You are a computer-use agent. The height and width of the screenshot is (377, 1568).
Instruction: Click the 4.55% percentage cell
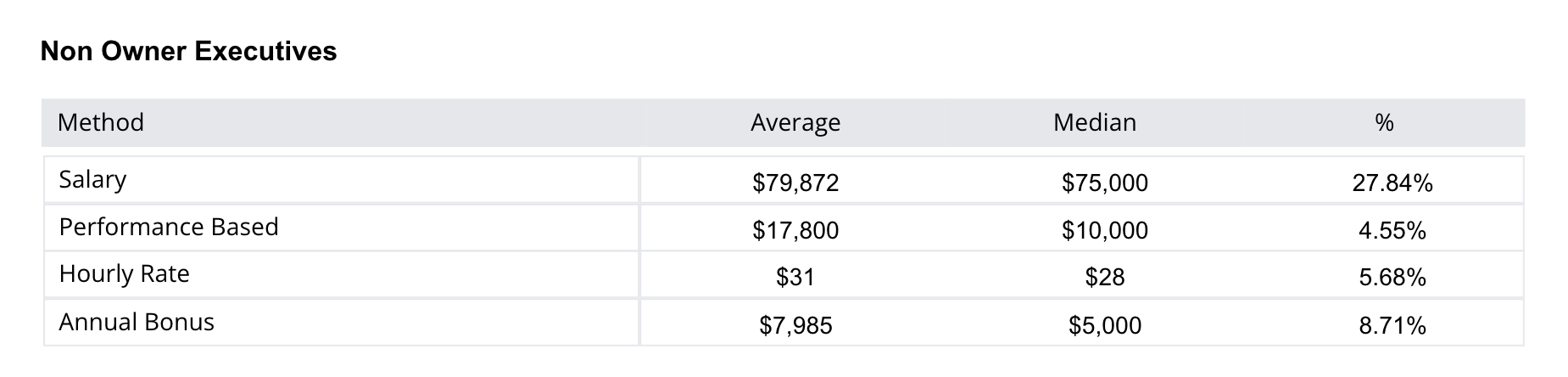(1392, 230)
